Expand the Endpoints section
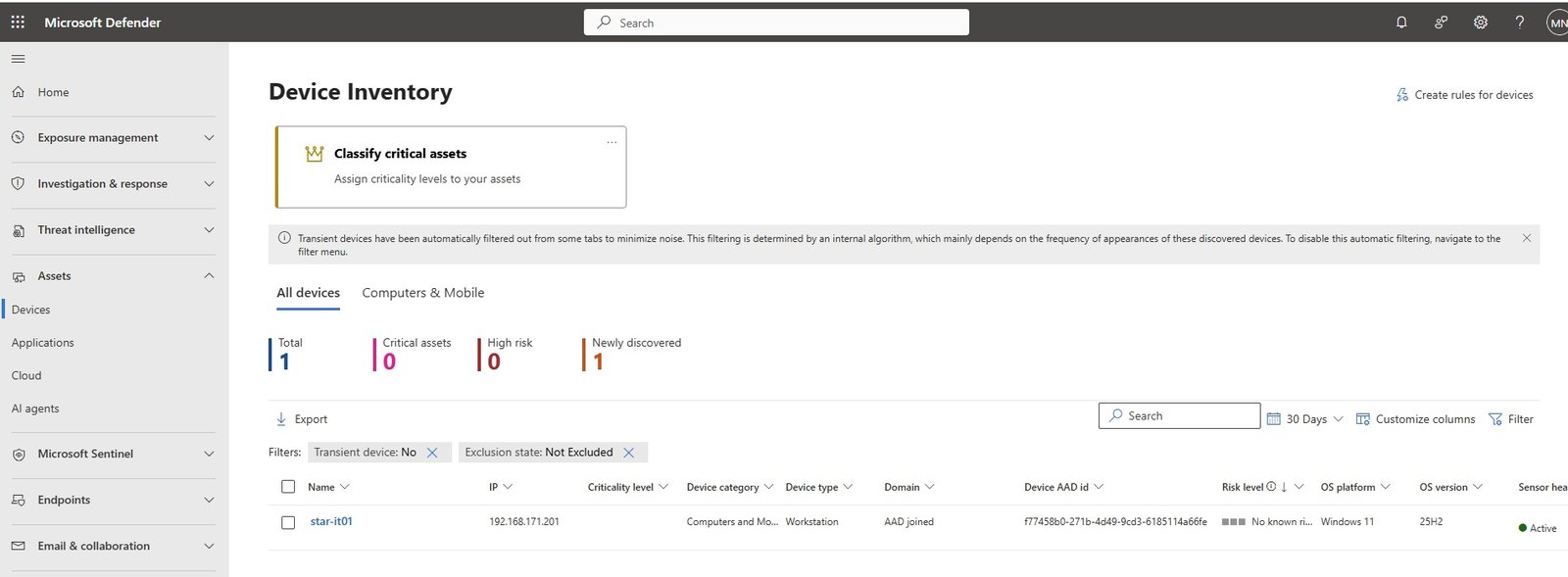Image resolution: width=1568 pixels, height=577 pixels. coord(209,501)
